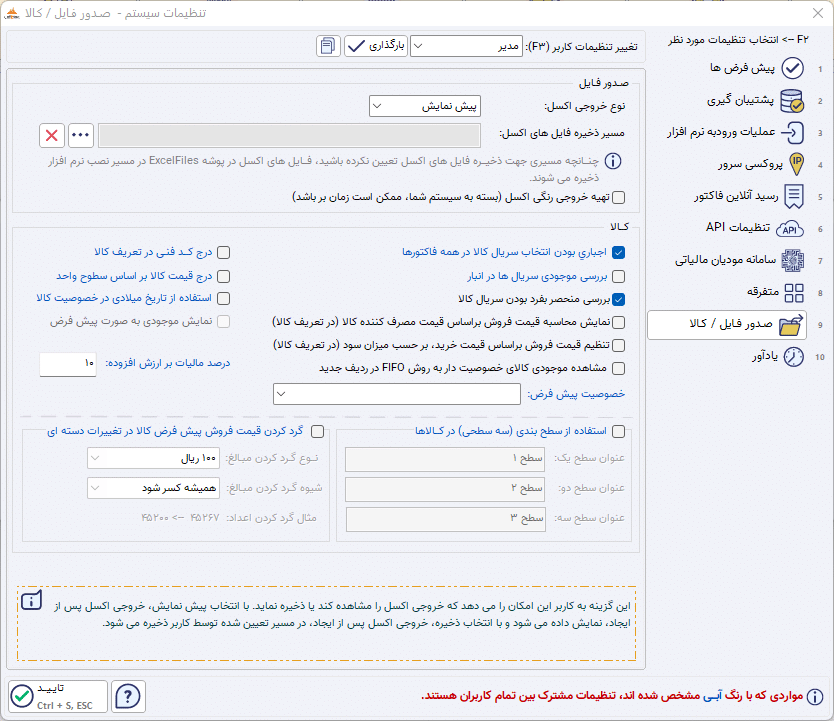
Task: Click the info icon in the bottom status note
Action: point(815,697)
